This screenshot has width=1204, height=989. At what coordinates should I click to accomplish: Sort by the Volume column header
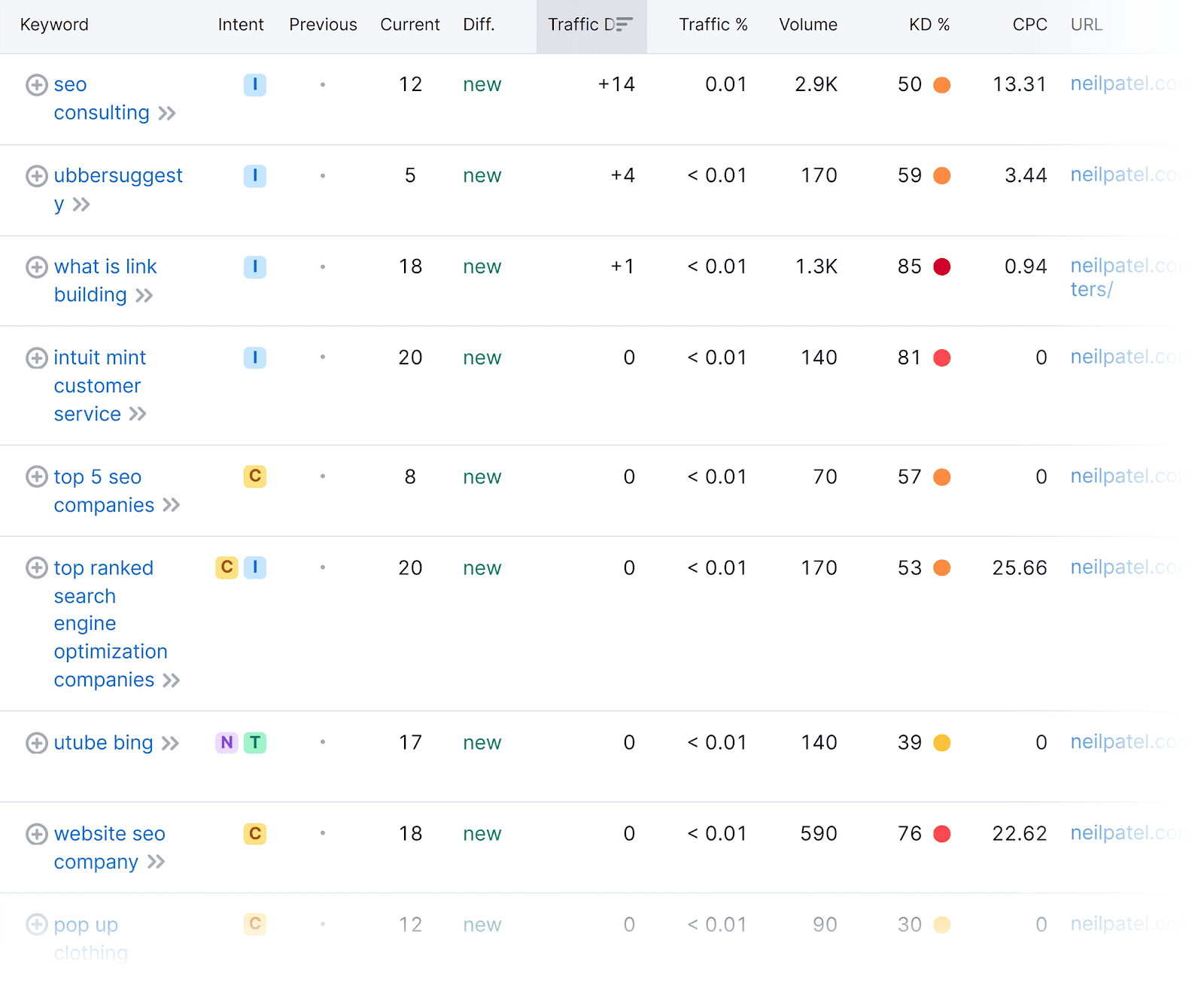pyautogui.click(x=808, y=25)
